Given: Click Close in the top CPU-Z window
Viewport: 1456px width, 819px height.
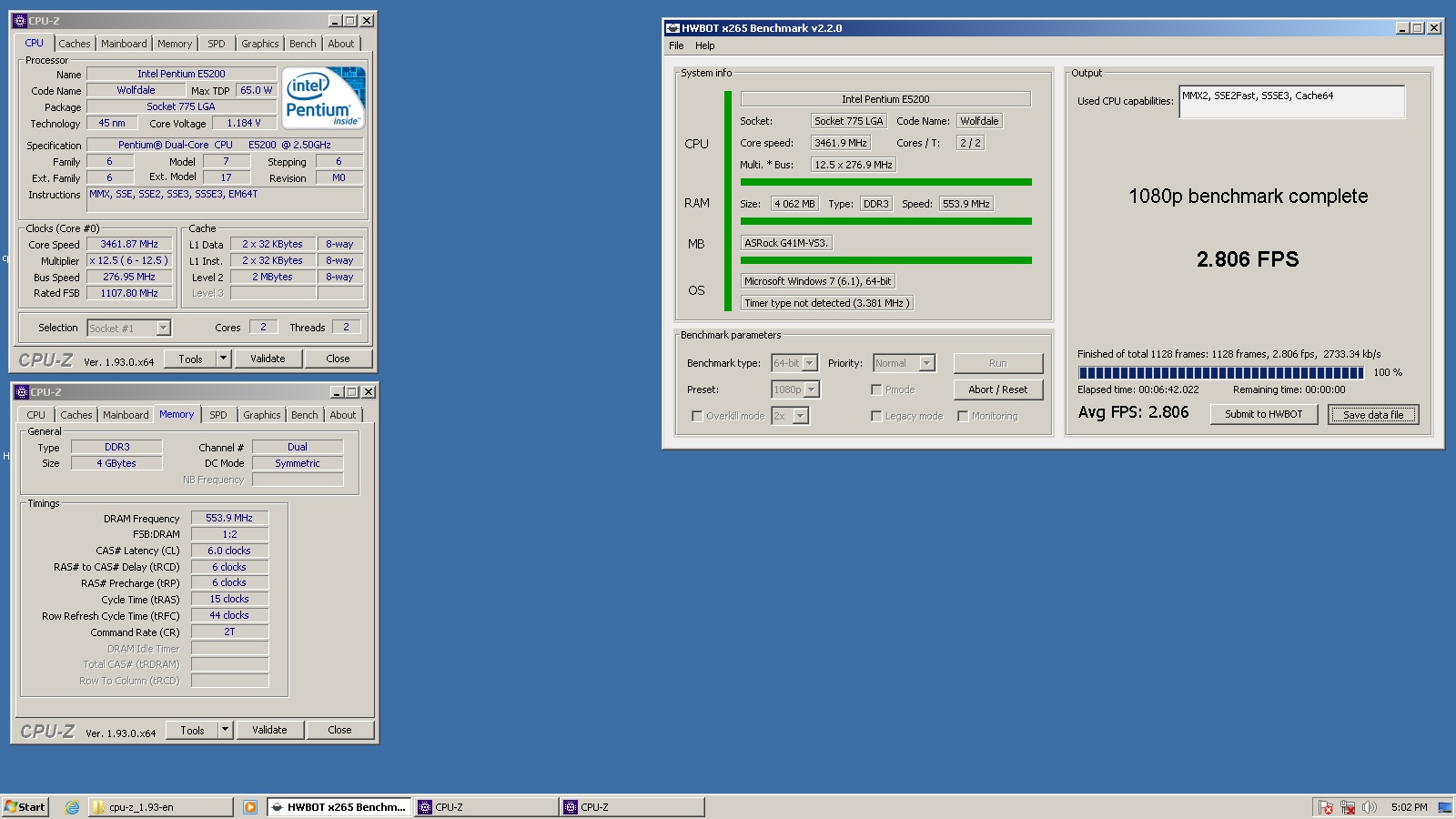Looking at the screenshot, I should pos(338,359).
